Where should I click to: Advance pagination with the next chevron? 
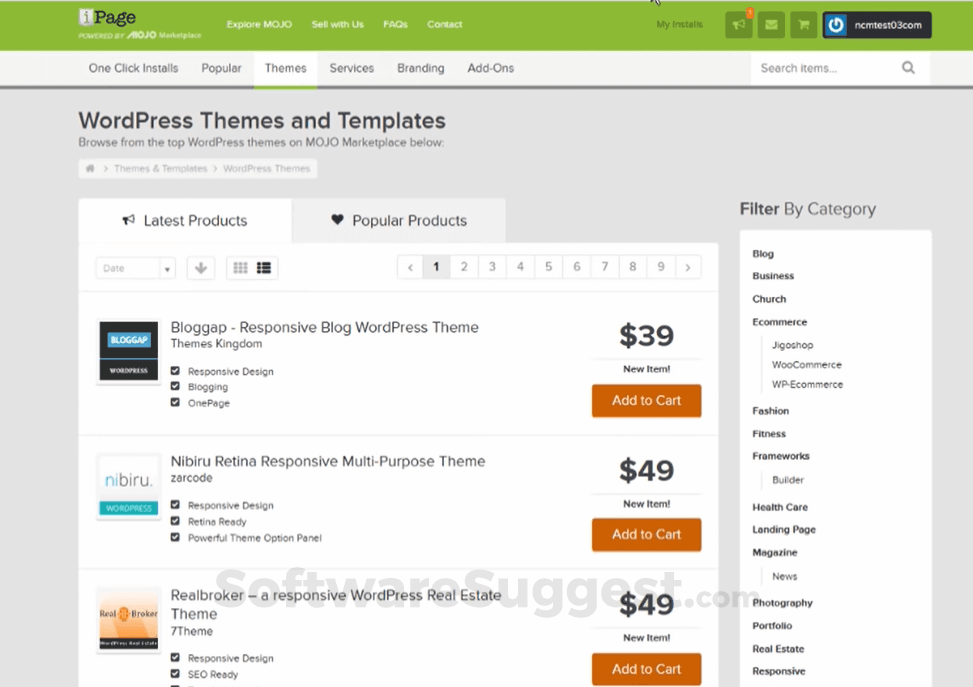pos(687,266)
